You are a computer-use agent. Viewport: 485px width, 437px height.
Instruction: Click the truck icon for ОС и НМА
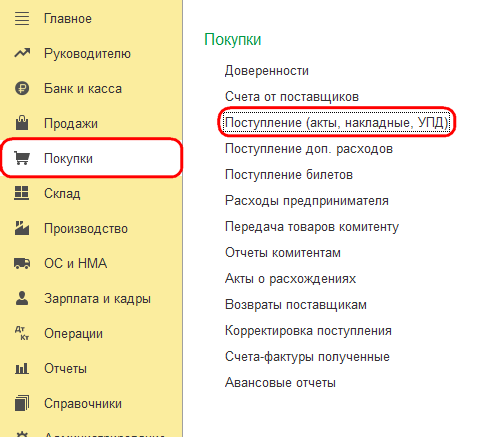tap(22, 263)
